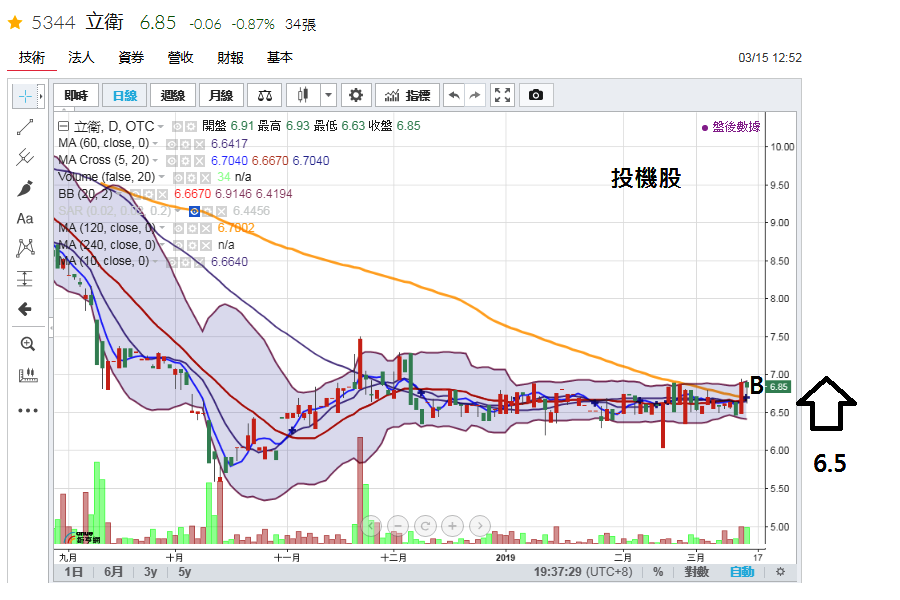Switch to 月線 monthly chart
Screen dimensions: 900x600
click(x=221, y=95)
